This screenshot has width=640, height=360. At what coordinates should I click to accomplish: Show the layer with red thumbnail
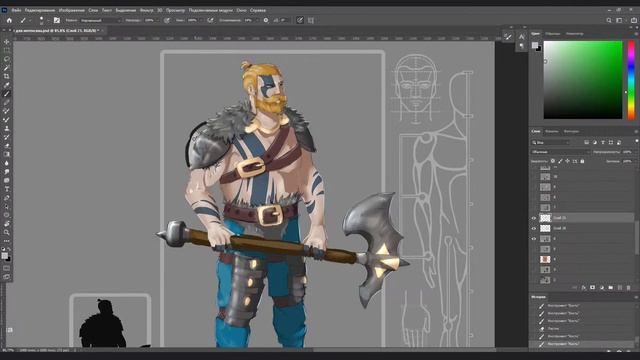[534, 259]
